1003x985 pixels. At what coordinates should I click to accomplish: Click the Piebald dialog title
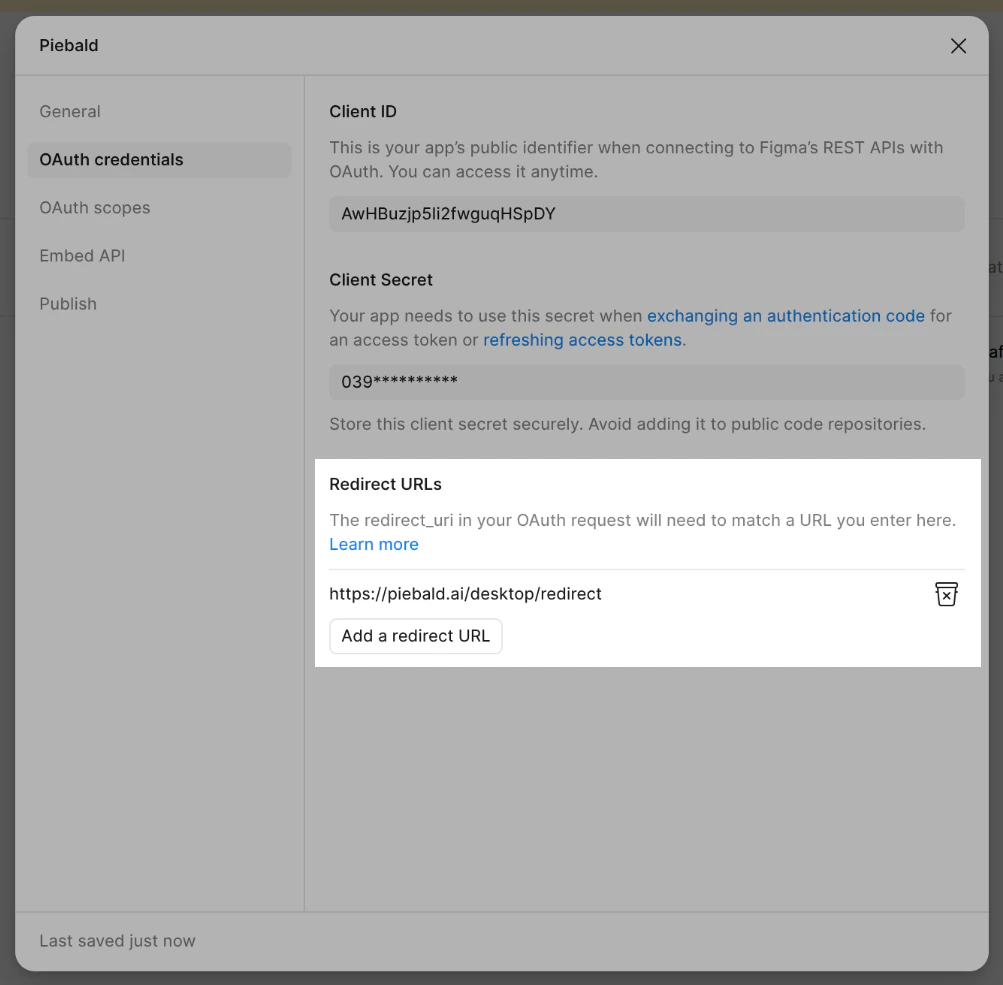coord(68,45)
